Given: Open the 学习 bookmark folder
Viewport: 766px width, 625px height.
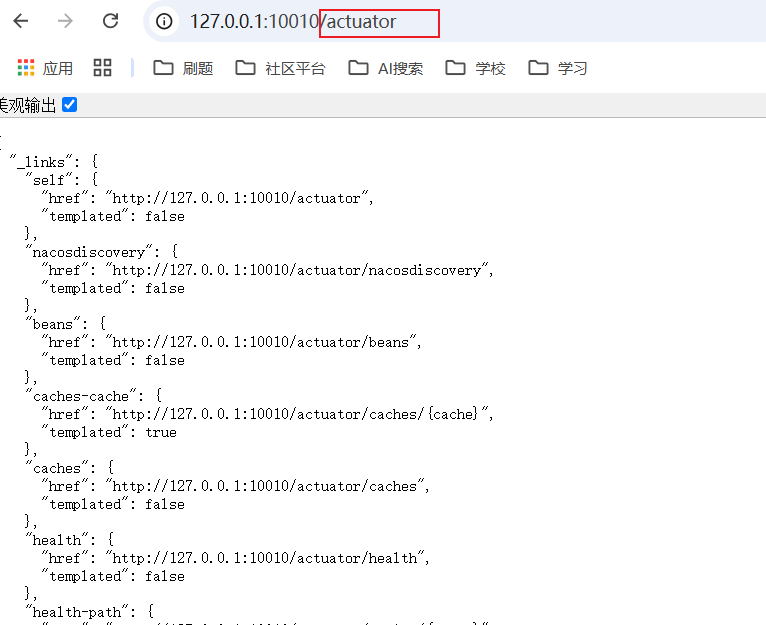Looking at the screenshot, I should (558, 68).
